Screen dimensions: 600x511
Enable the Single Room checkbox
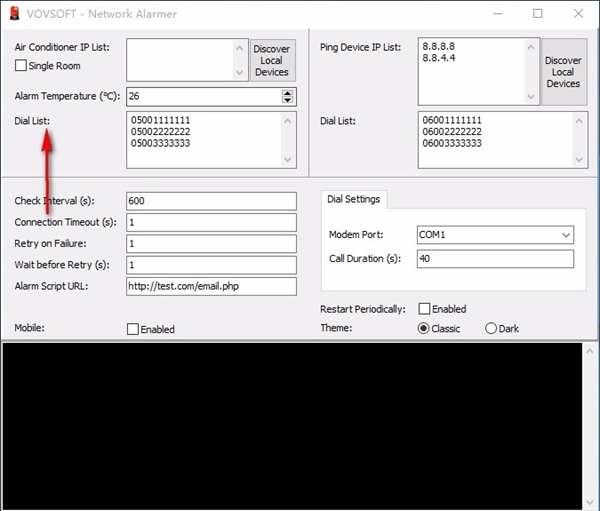[21, 65]
